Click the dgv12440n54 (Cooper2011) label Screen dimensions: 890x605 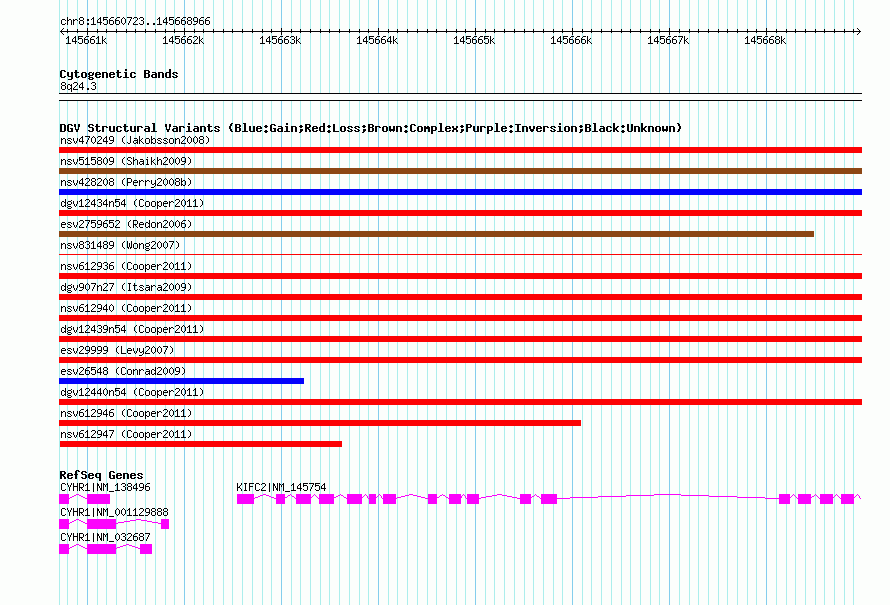coord(132,392)
